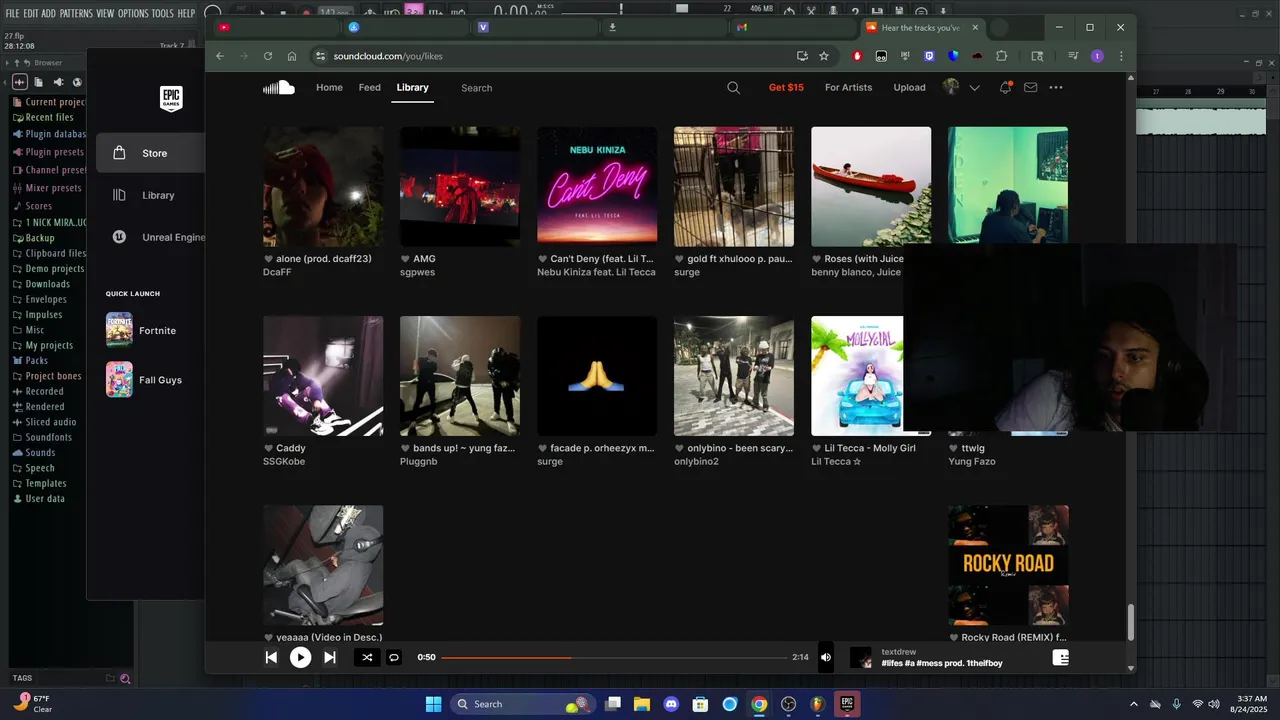Open the Library tab in SoundCloud
The image size is (1280, 720).
pyautogui.click(x=412, y=87)
